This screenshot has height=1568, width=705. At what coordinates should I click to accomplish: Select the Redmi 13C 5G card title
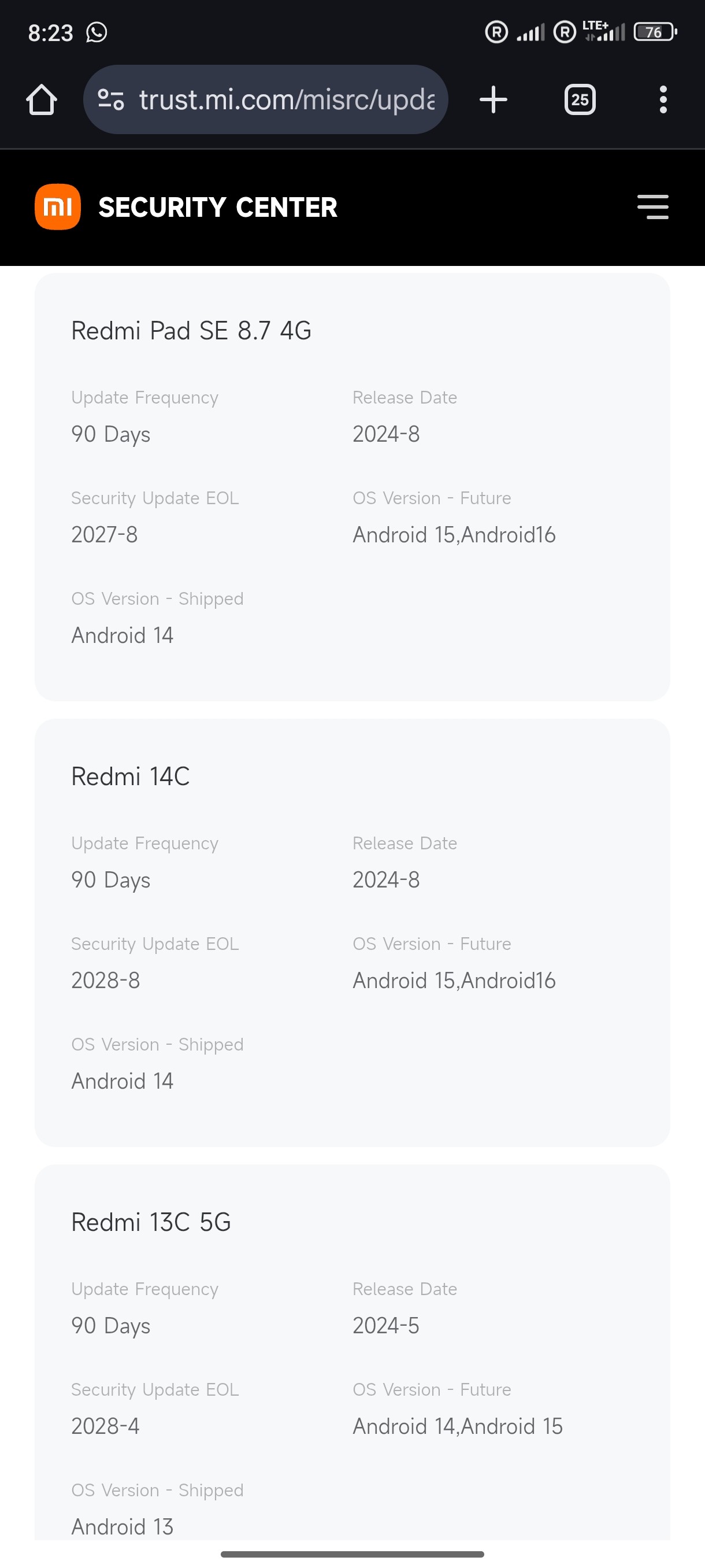pos(151,1222)
